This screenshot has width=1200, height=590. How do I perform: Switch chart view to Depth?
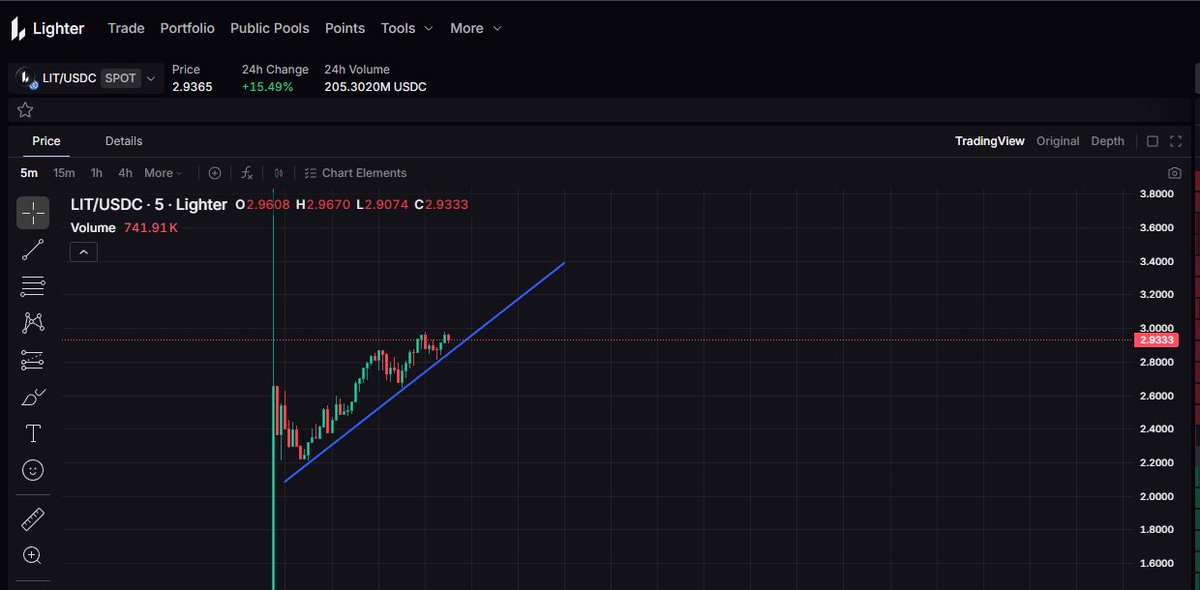1107,141
